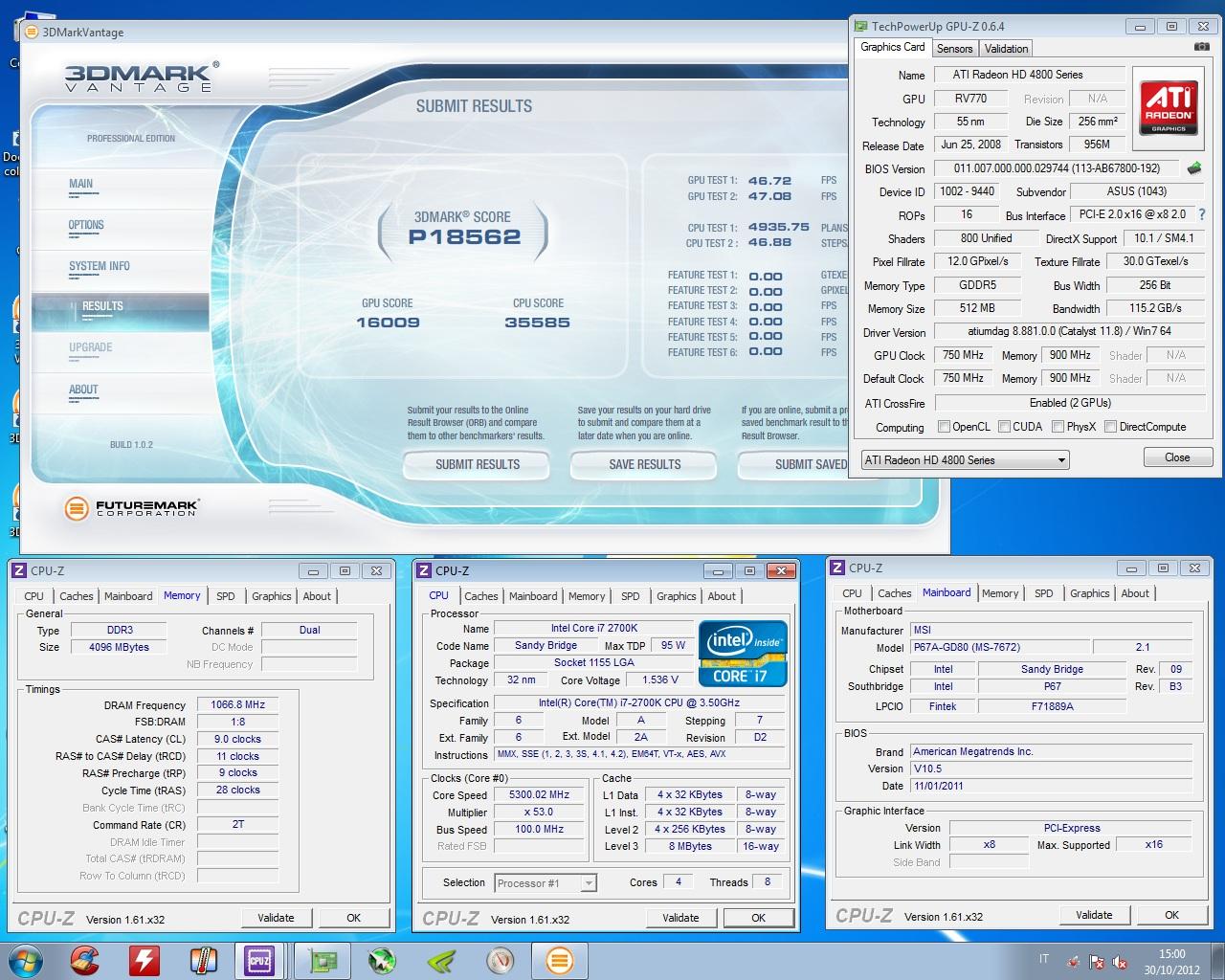The image size is (1225, 980).
Task: Click the IT language indicator
Action: (1043, 959)
